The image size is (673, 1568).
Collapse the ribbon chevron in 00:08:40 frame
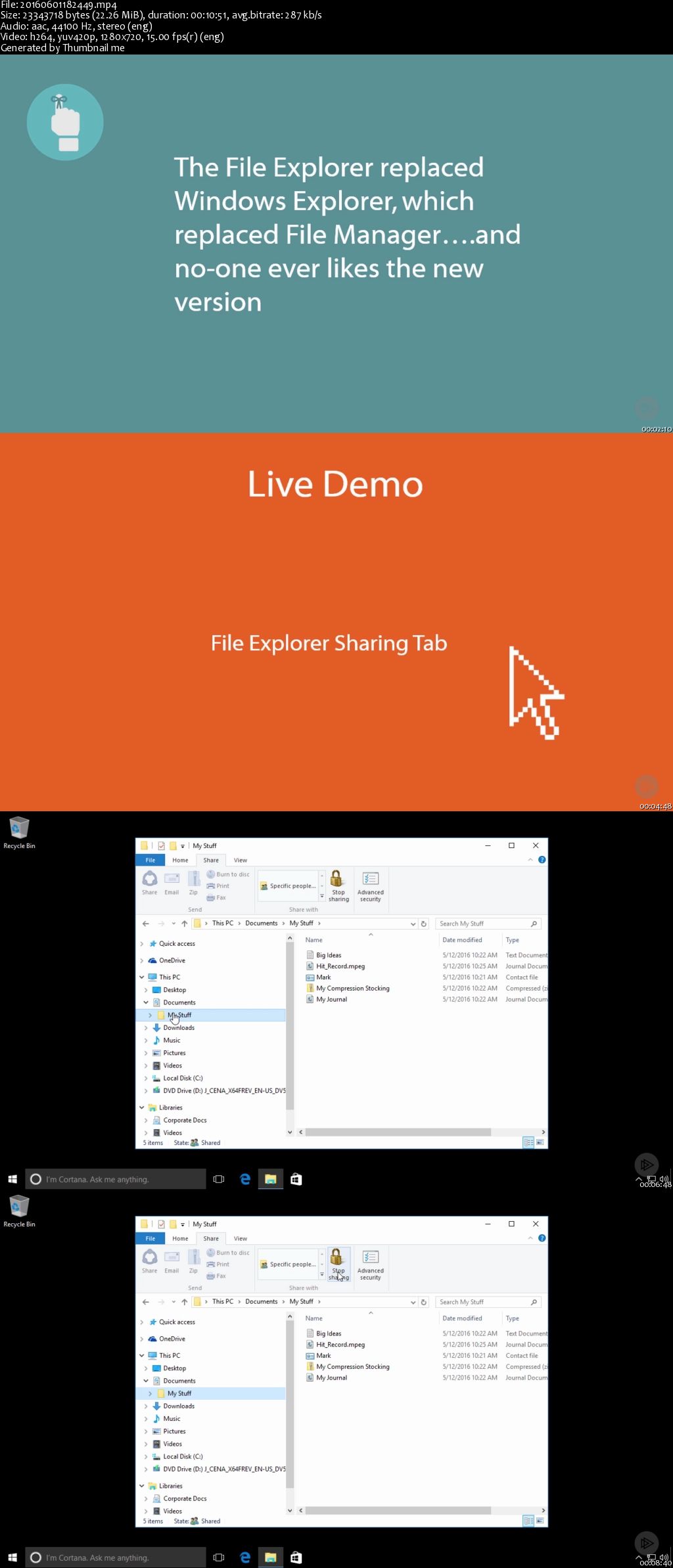tap(530, 1238)
